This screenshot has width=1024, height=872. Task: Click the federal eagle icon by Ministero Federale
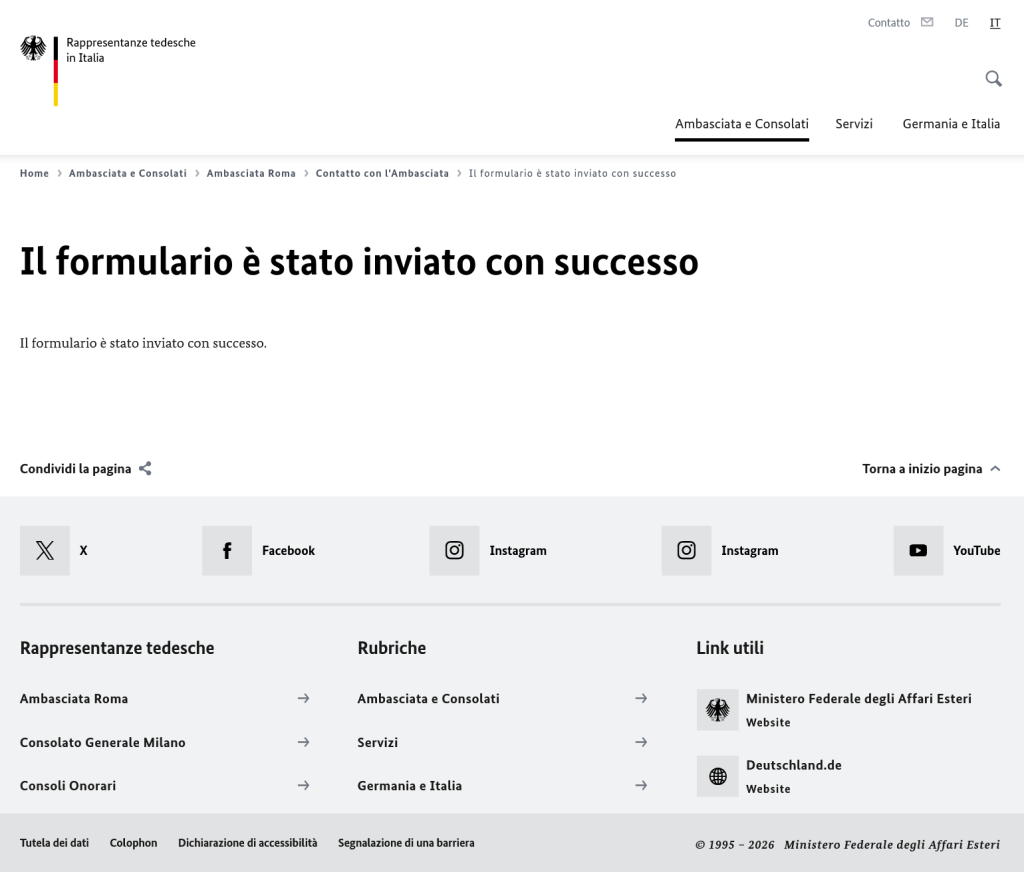pos(717,710)
